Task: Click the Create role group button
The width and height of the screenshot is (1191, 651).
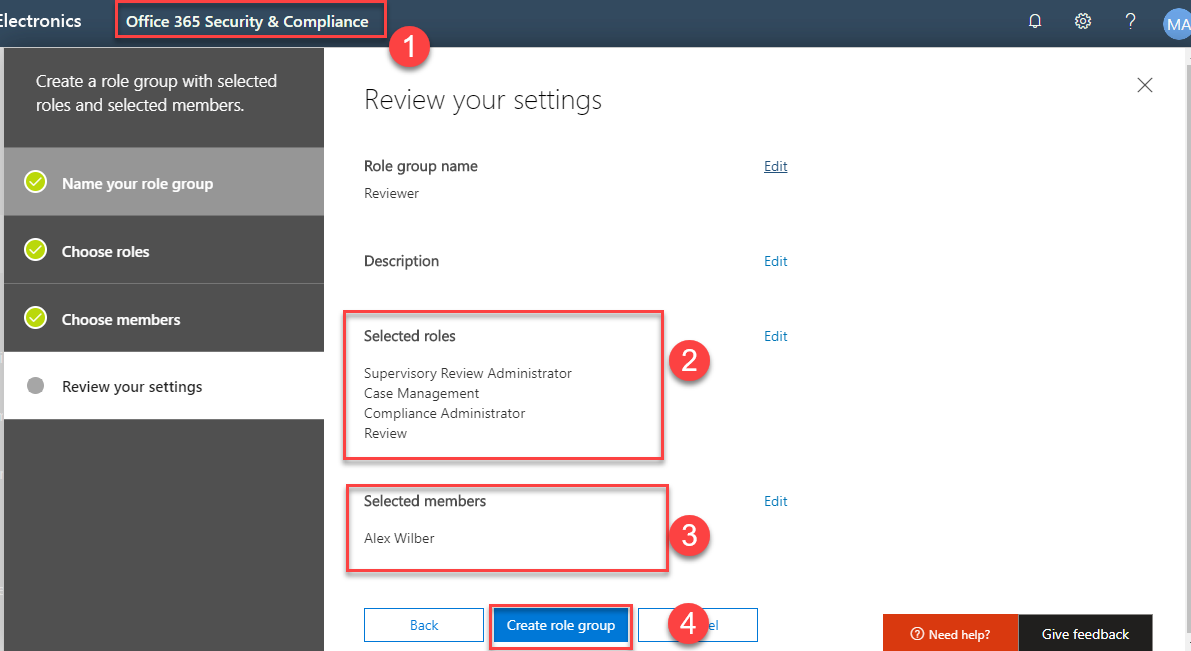Action: tap(560, 625)
